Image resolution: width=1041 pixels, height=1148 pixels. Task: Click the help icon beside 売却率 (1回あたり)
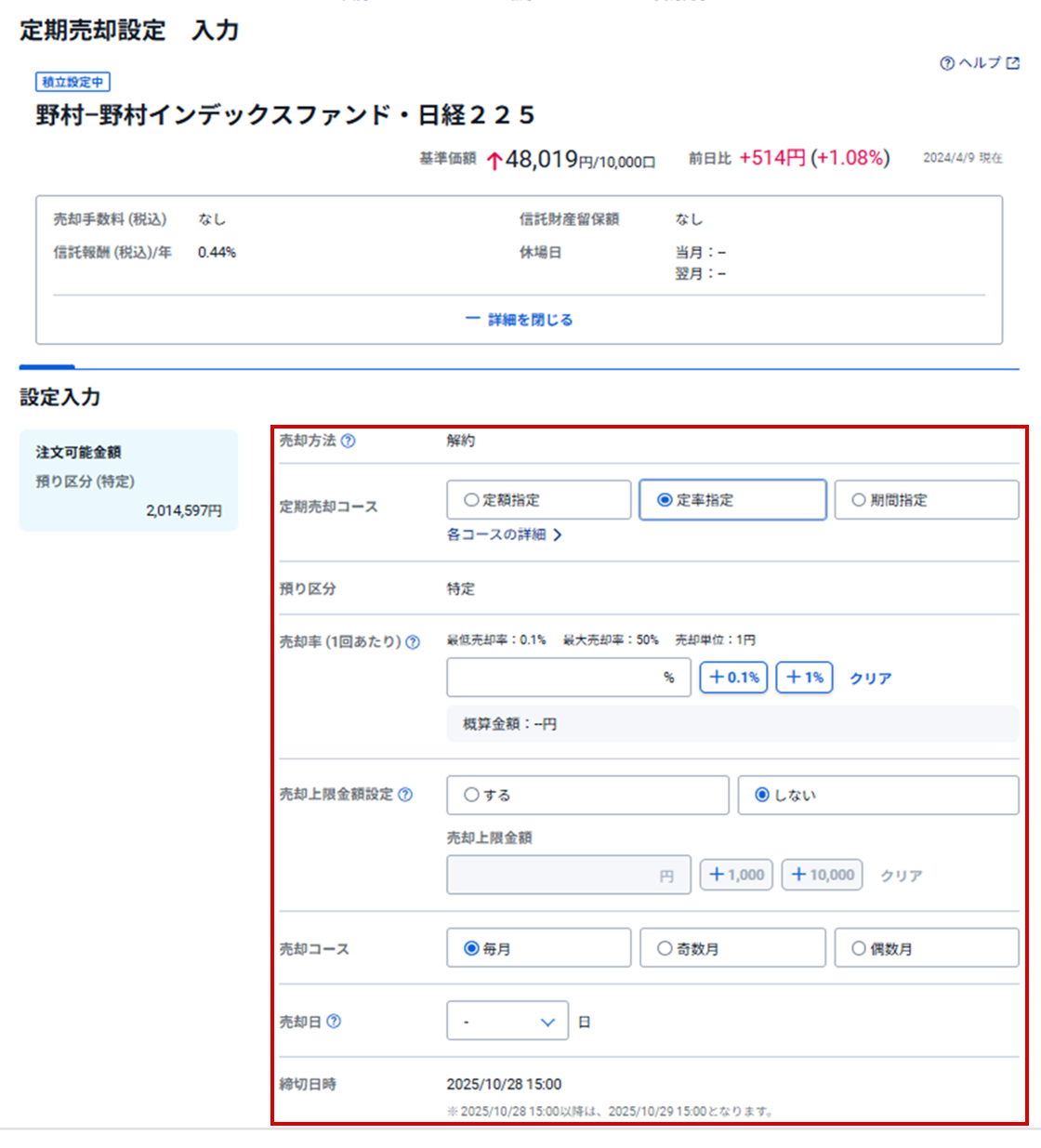click(x=413, y=642)
